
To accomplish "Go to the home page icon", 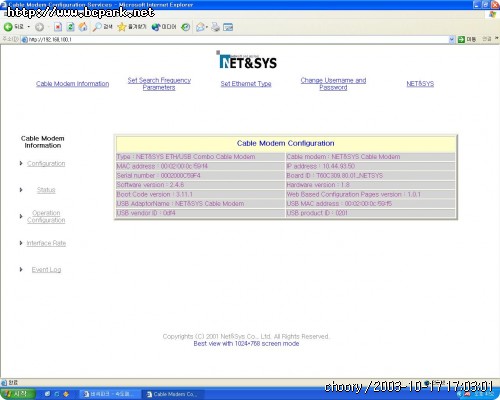I will (83, 27).
